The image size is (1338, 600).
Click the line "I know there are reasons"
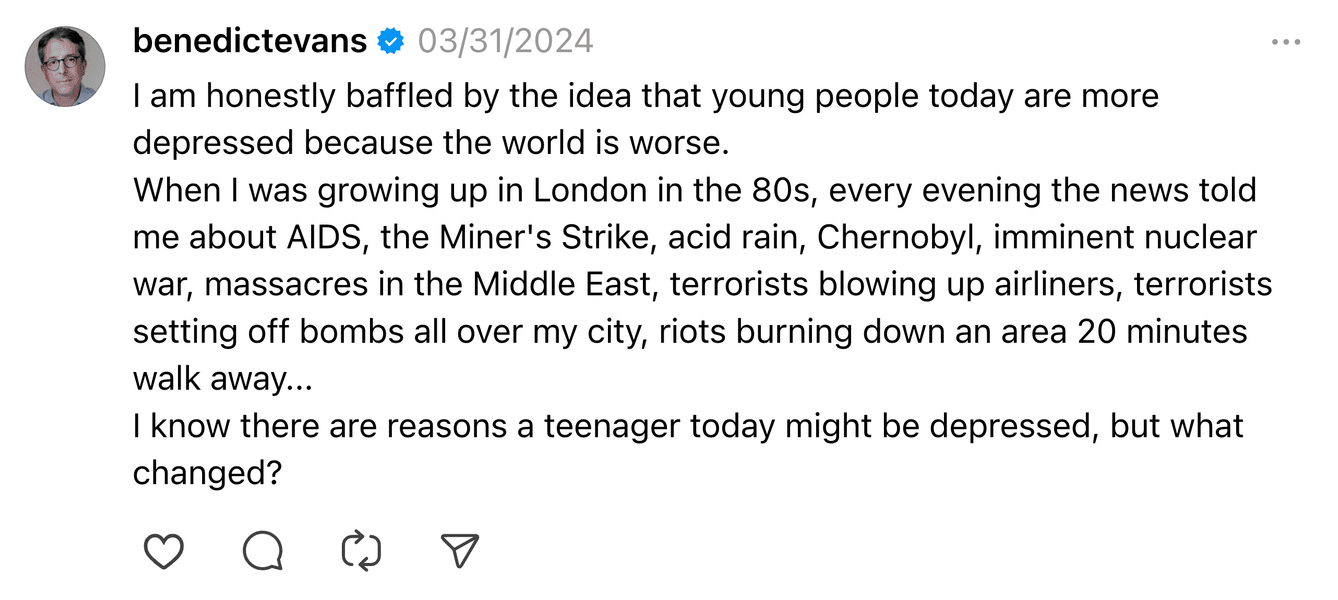click(688, 425)
